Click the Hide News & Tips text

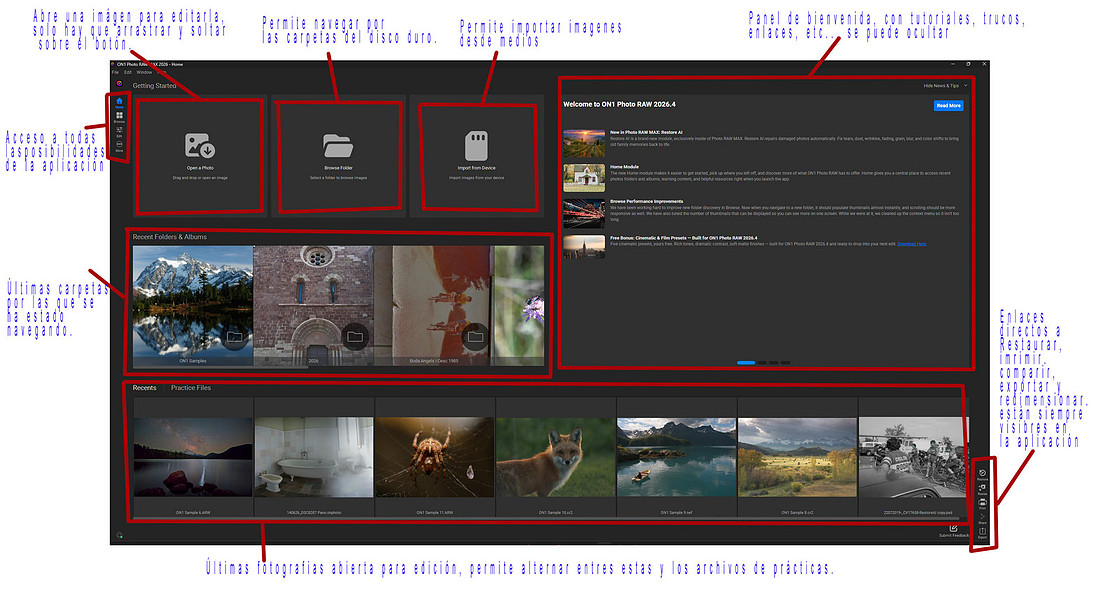tap(941, 86)
